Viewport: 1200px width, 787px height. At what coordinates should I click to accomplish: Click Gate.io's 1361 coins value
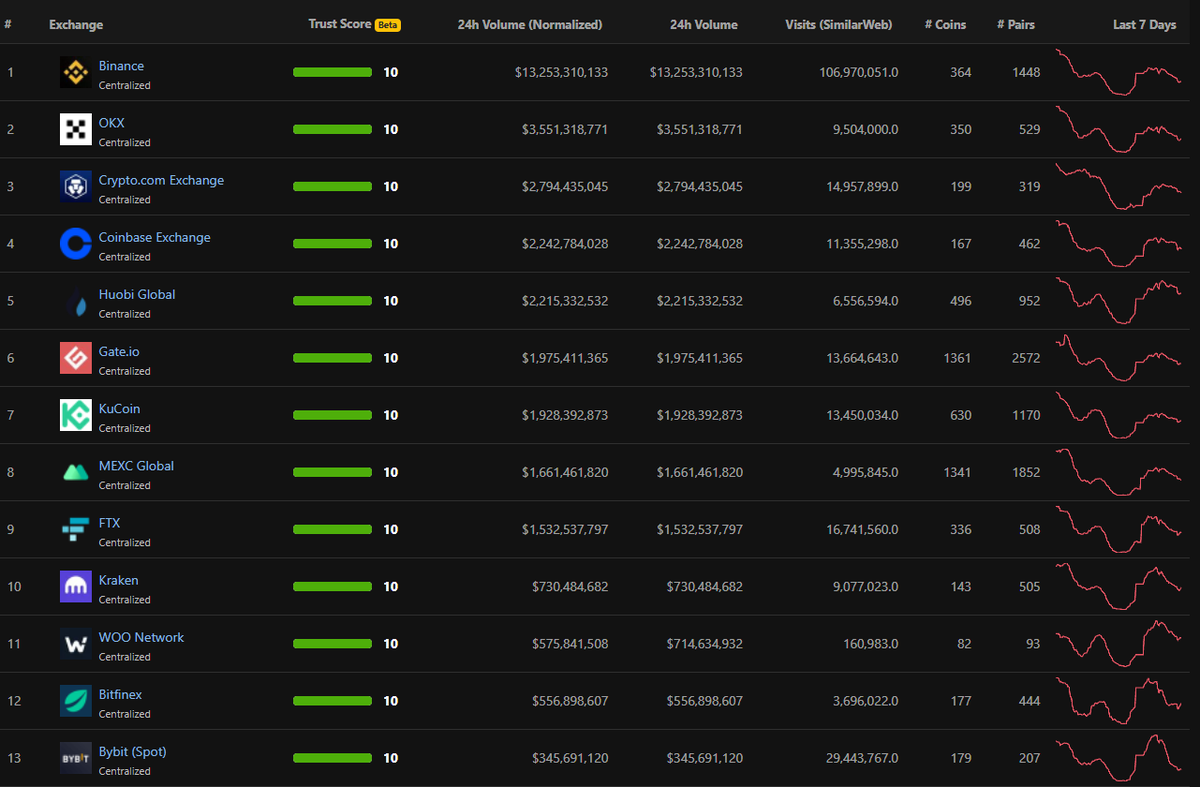click(x=957, y=358)
